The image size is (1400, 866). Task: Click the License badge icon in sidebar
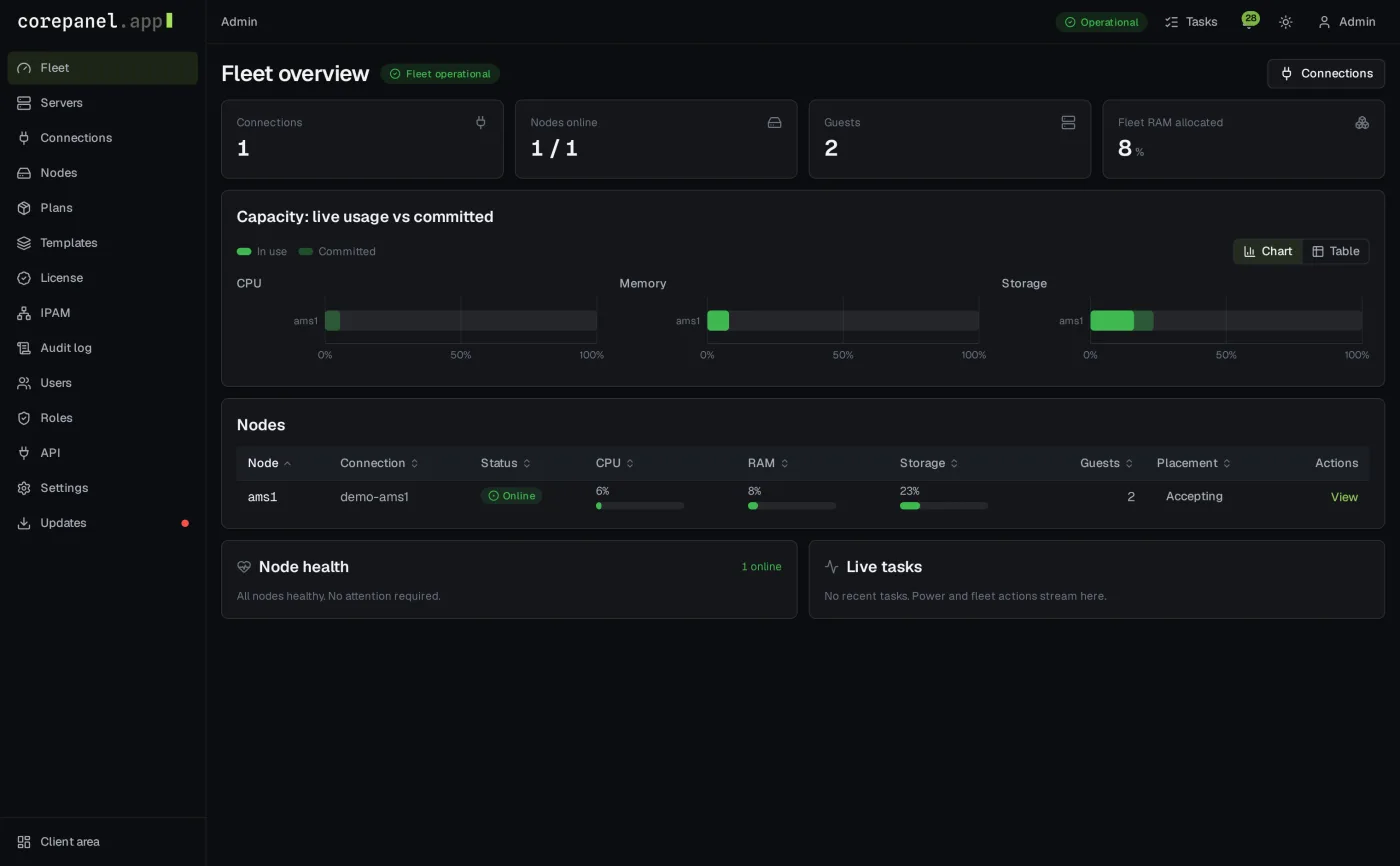(x=24, y=278)
